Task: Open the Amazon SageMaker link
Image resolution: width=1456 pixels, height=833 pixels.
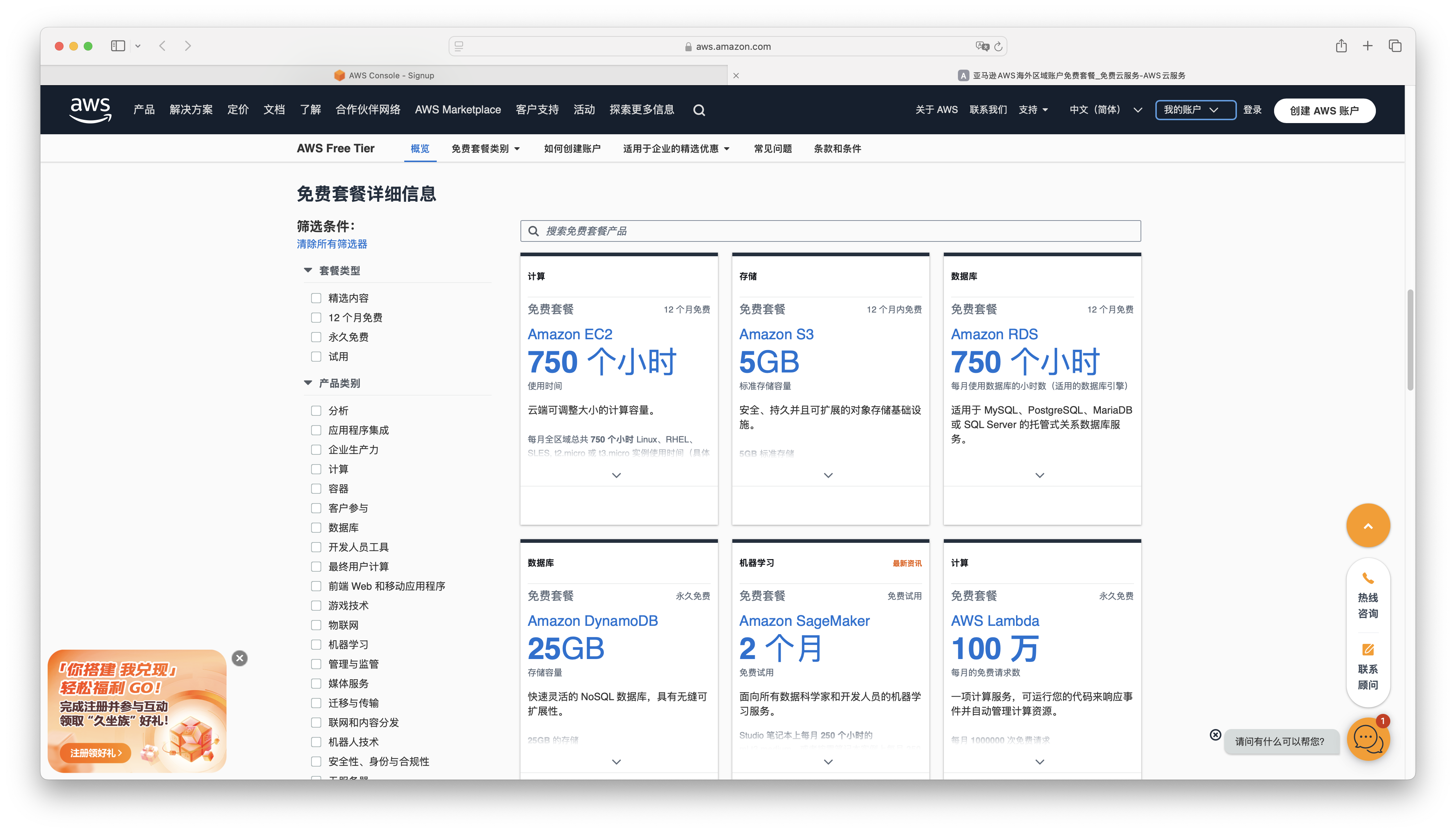Action: 804,621
